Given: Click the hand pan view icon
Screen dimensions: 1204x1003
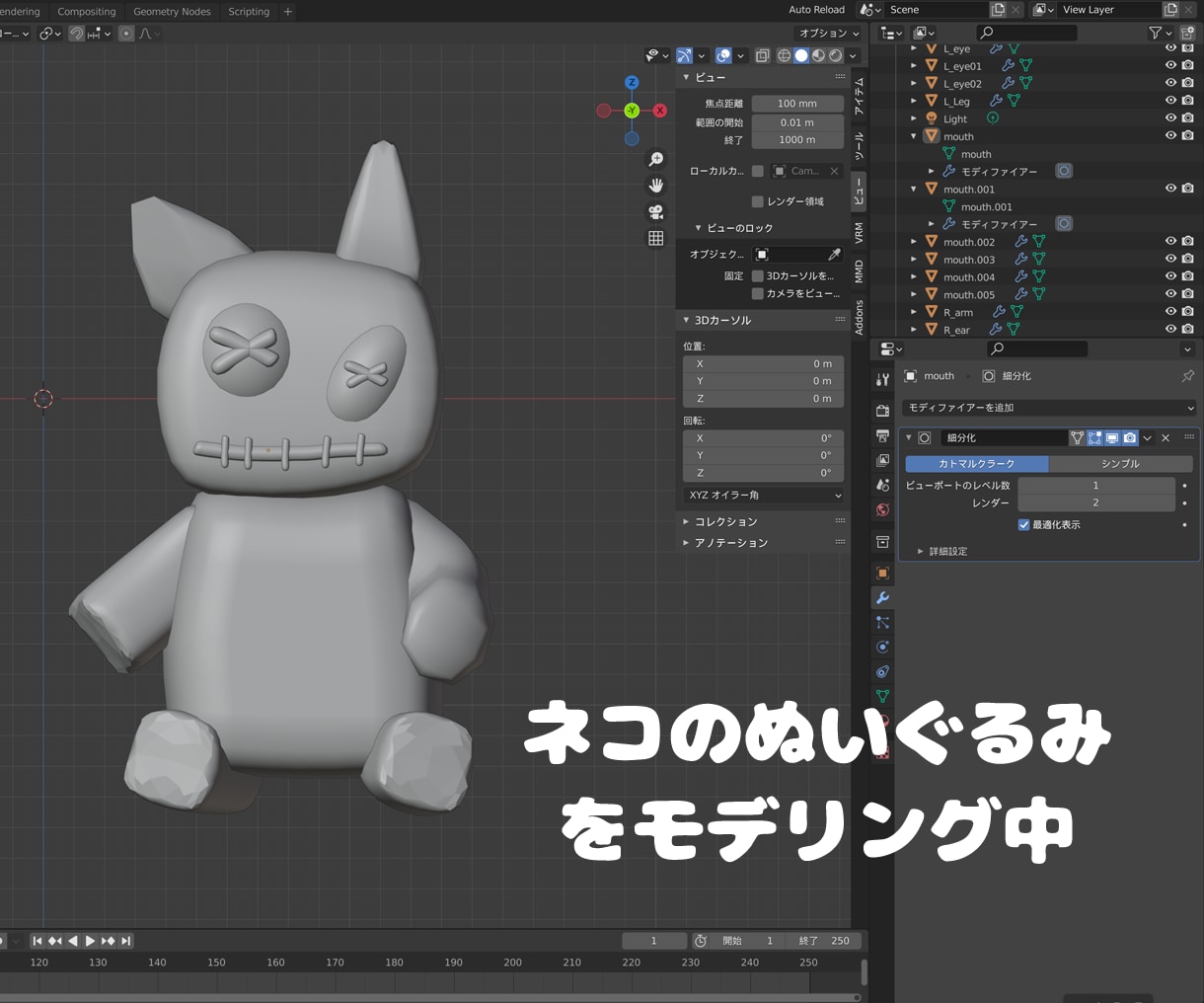Looking at the screenshot, I should tap(655, 186).
